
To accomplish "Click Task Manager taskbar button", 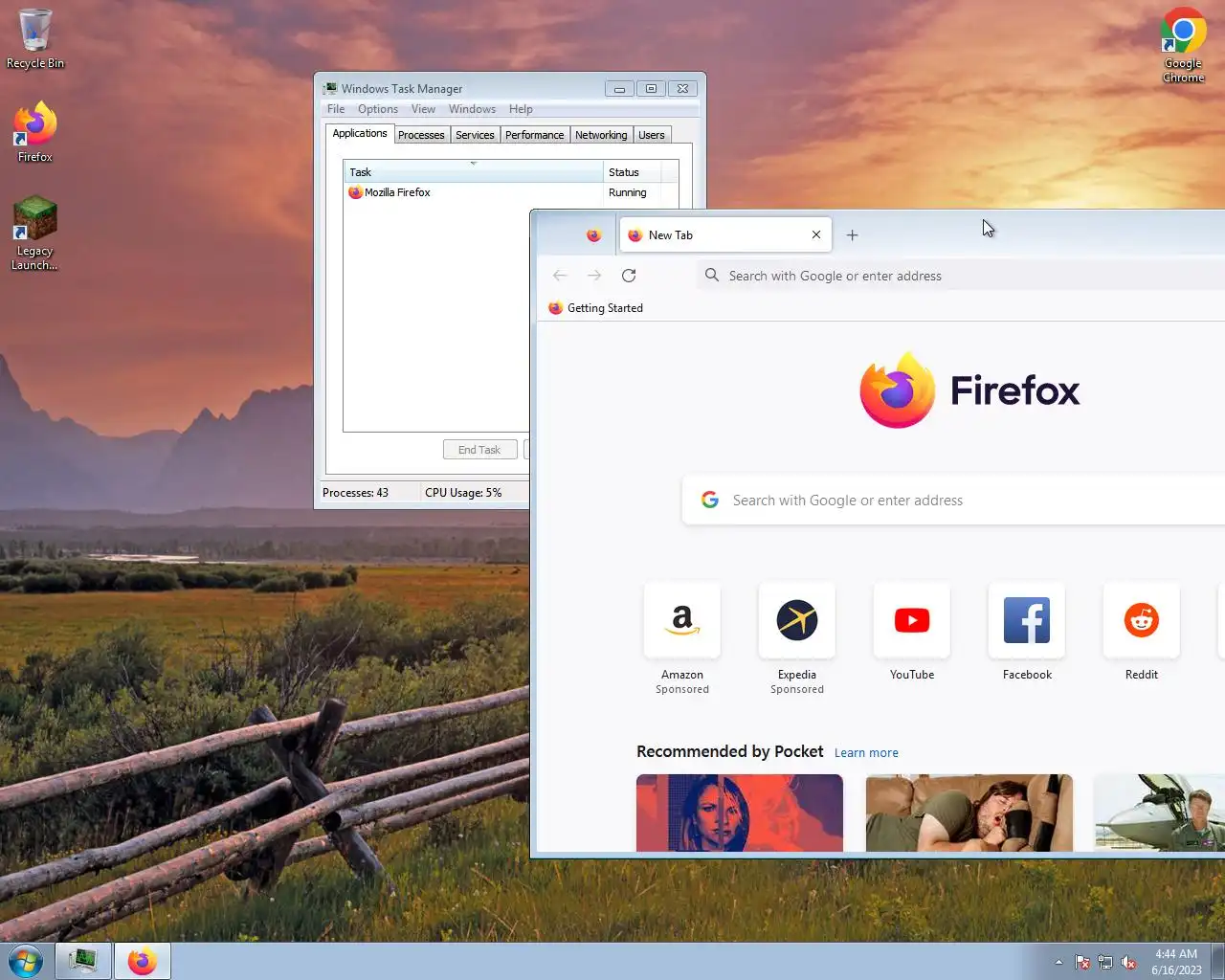I will 83,961.
